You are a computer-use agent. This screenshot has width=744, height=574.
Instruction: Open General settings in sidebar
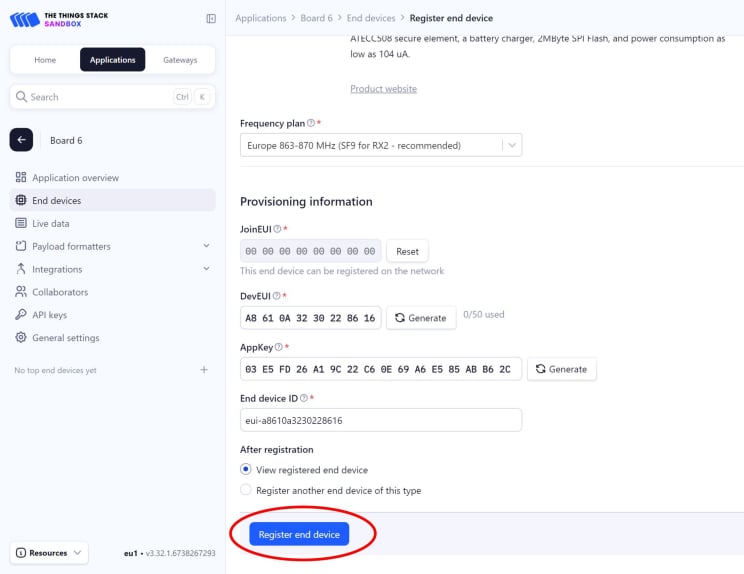112,337
